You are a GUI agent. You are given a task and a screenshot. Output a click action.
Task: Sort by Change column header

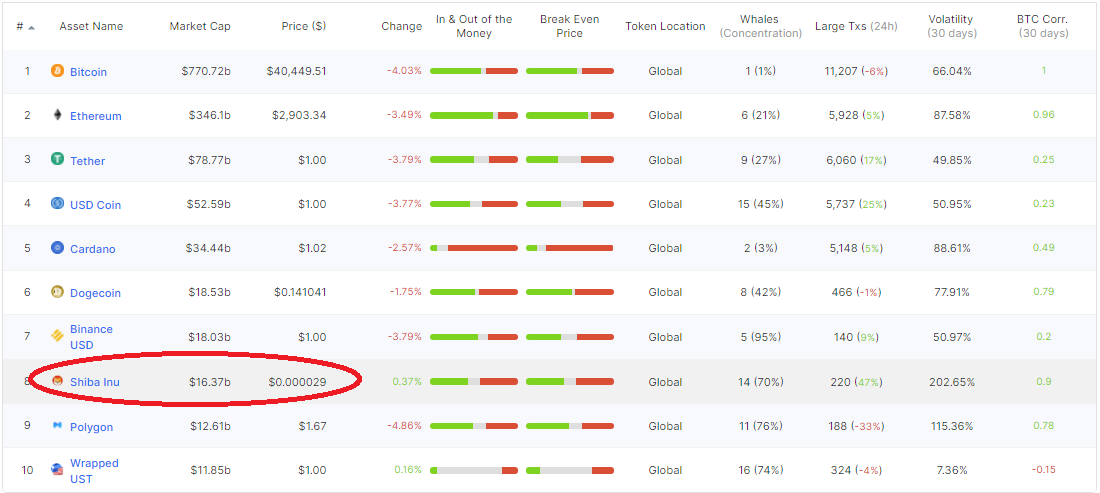click(402, 26)
